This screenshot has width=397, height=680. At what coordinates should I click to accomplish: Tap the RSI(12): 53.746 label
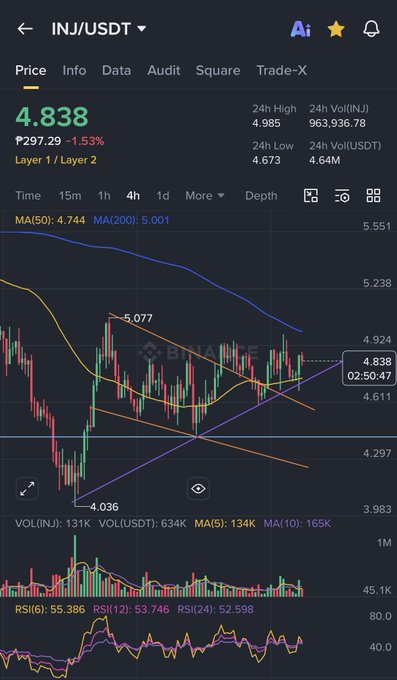pos(131,609)
